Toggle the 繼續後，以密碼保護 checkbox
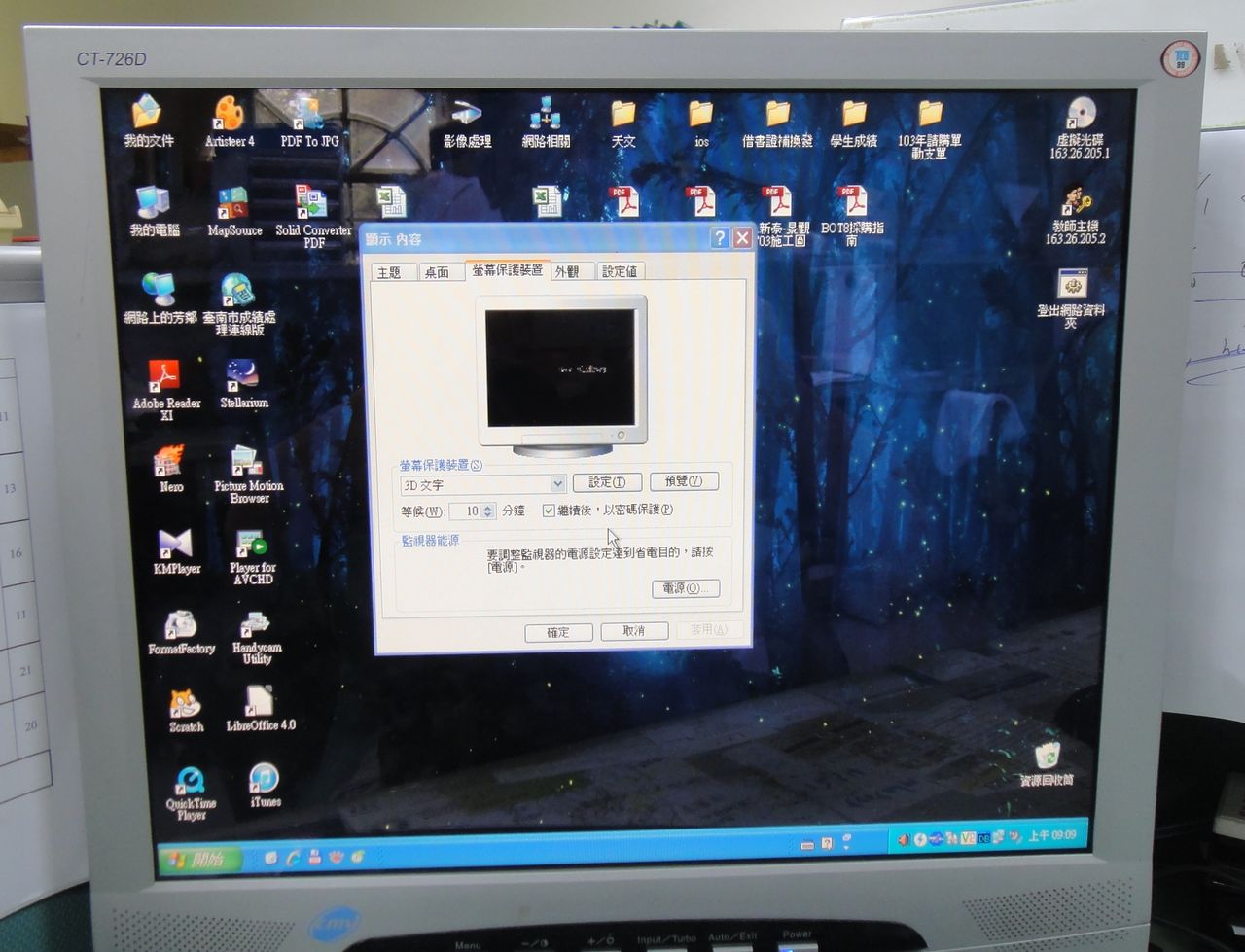Viewport: 1245px width, 952px height. point(549,511)
